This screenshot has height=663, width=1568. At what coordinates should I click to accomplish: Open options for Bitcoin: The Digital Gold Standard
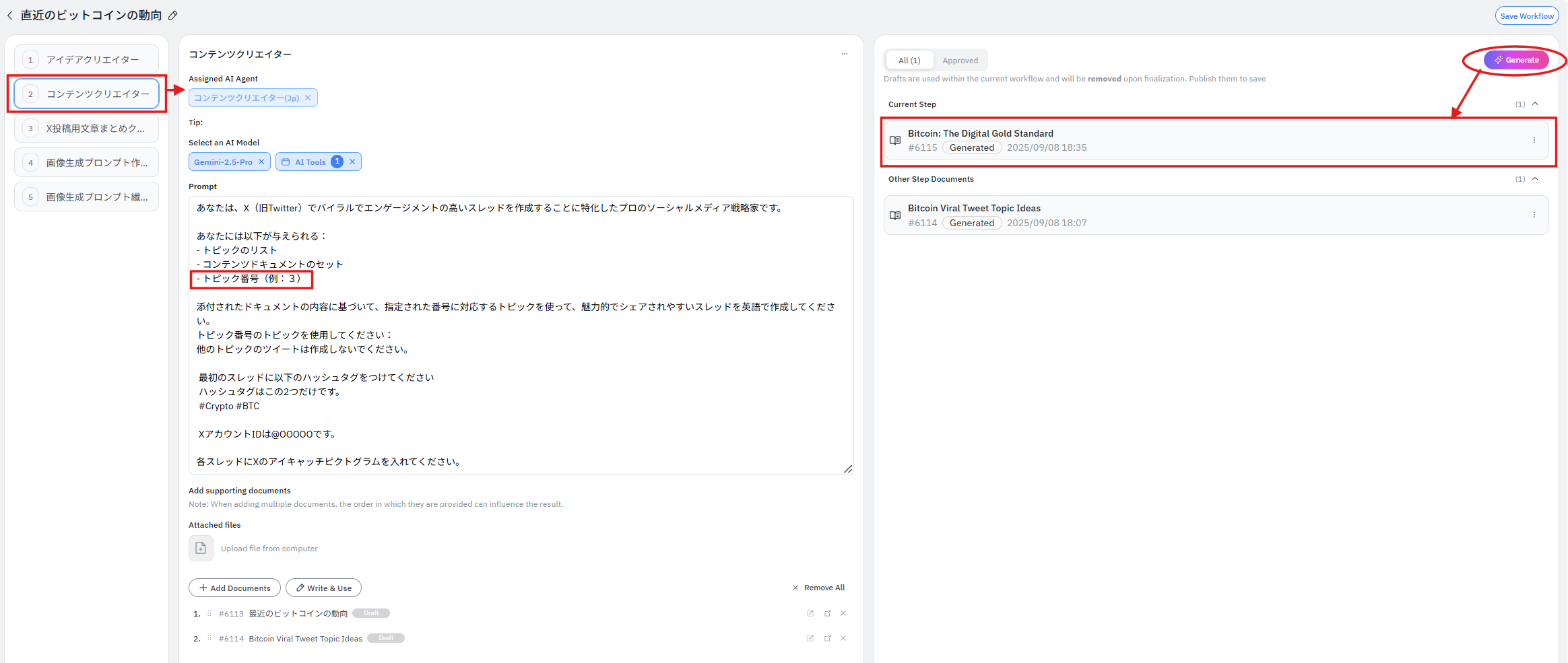[x=1534, y=140]
